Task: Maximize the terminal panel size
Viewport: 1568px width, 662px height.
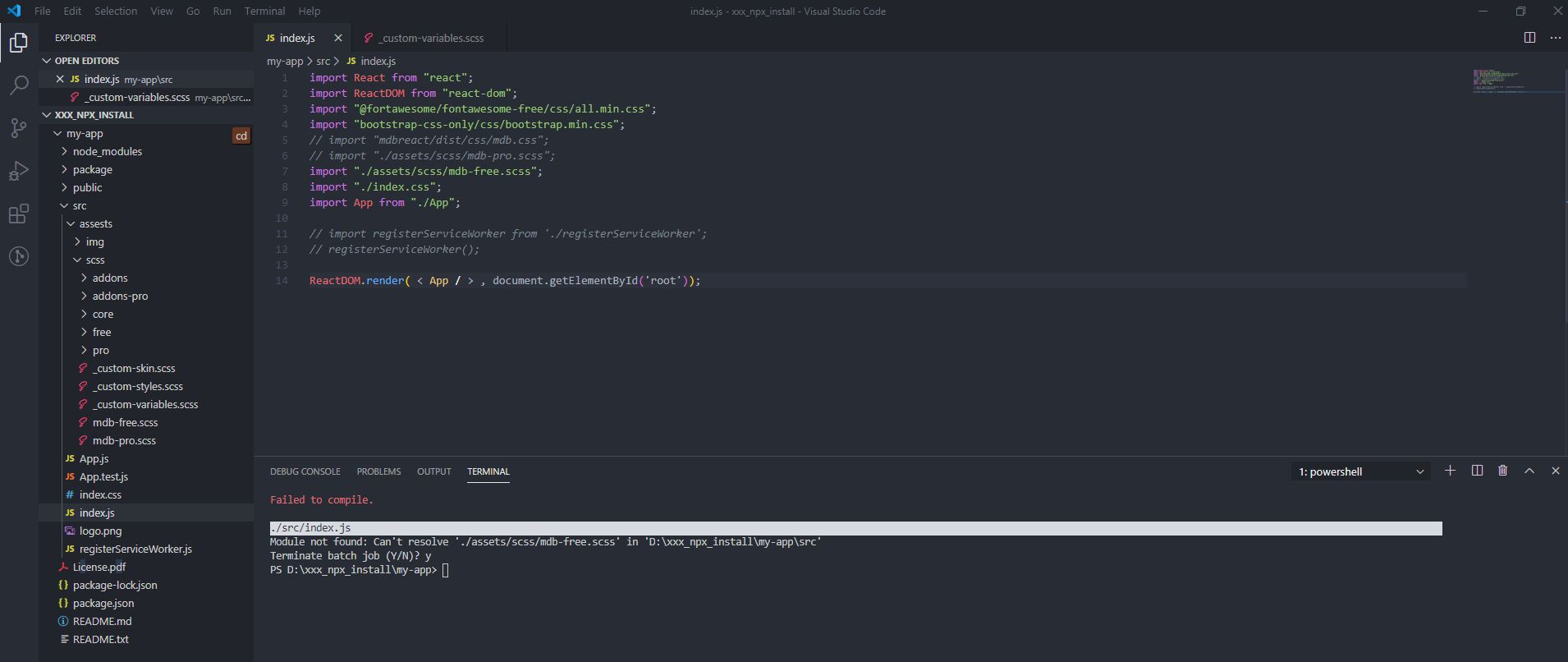Action: [1529, 471]
